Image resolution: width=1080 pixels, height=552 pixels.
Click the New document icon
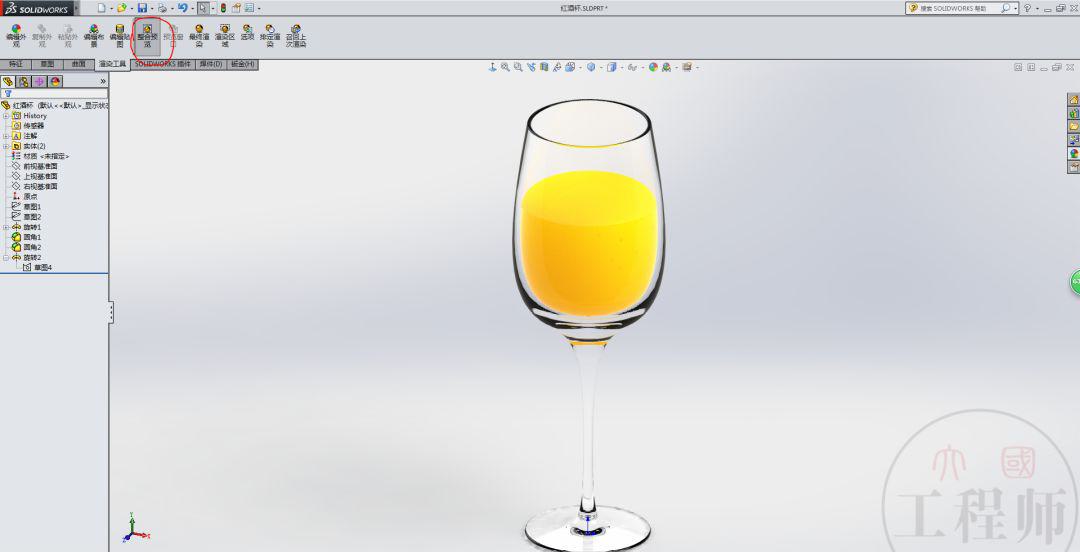coord(101,8)
